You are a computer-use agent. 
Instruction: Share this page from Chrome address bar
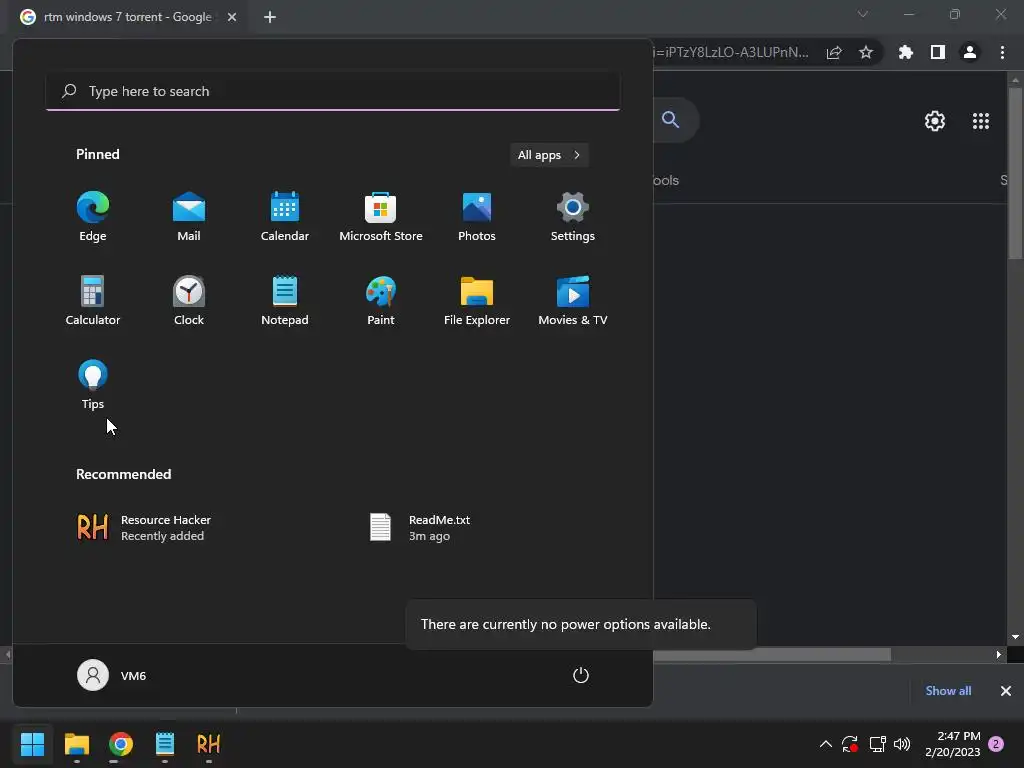pyautogui.click(x=834, y=52)
